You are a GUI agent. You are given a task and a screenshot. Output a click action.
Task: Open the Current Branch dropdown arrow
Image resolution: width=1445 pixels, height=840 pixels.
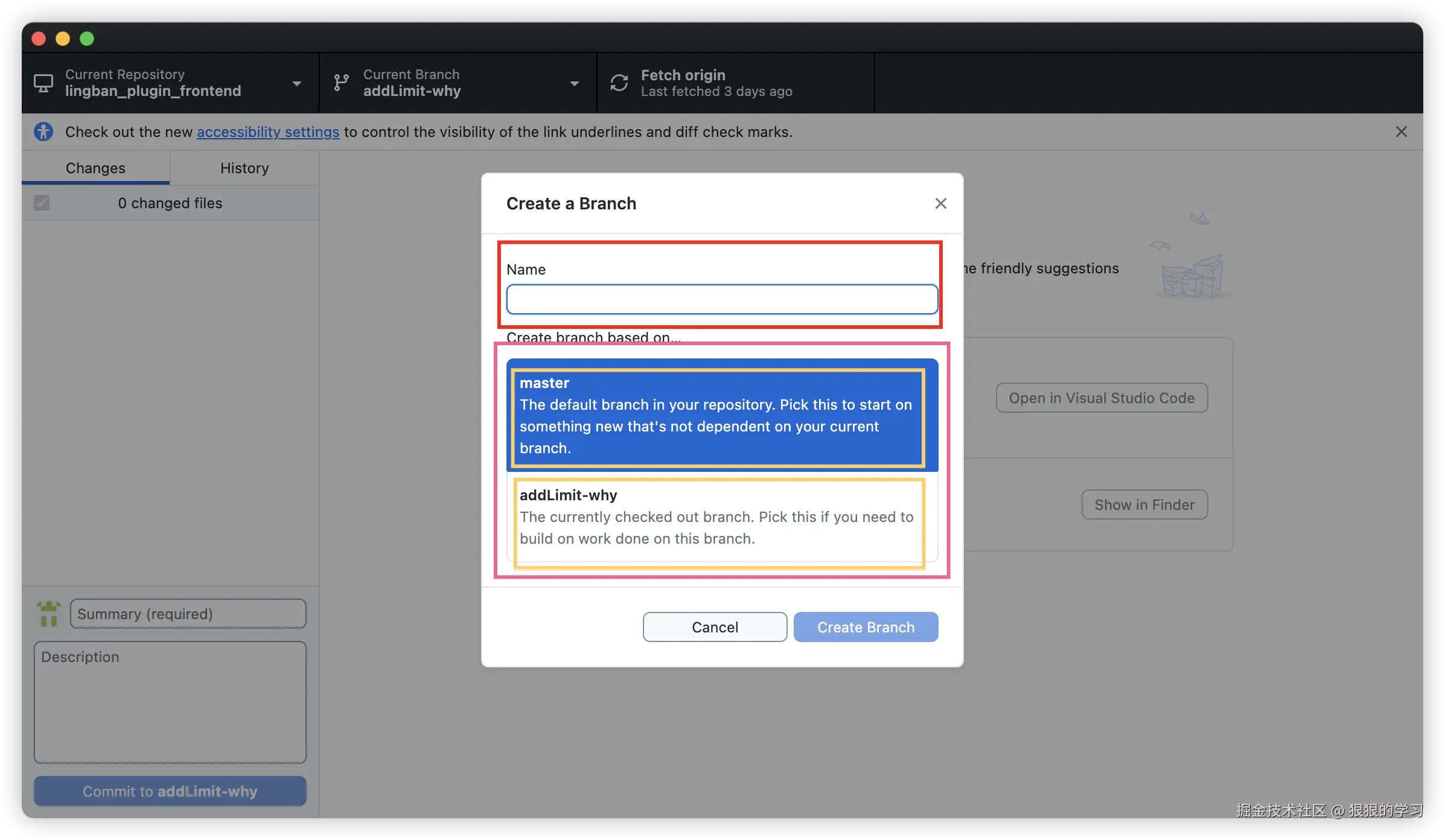click(574, 83)
